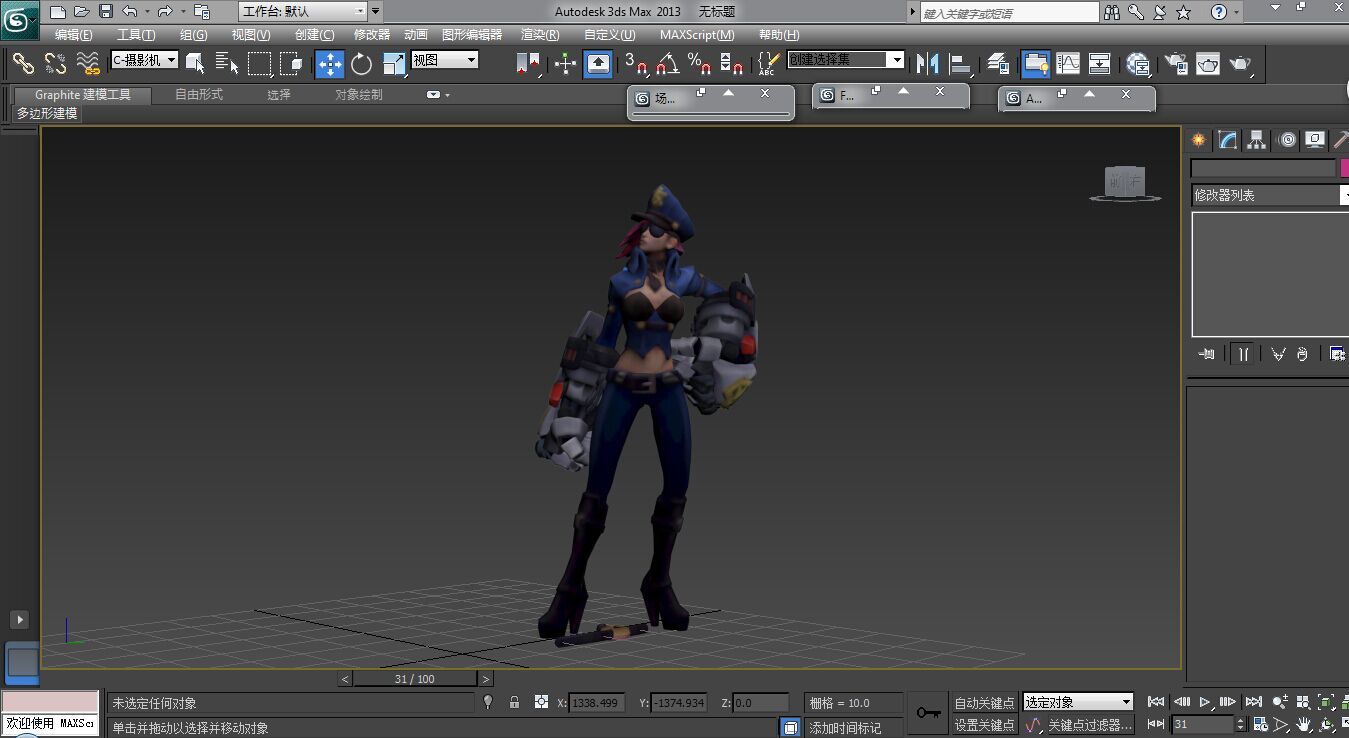Click Edit Named Selection Sets icon
The width and height of the screenshot is (1349, 738).
(x=767, y=64)
